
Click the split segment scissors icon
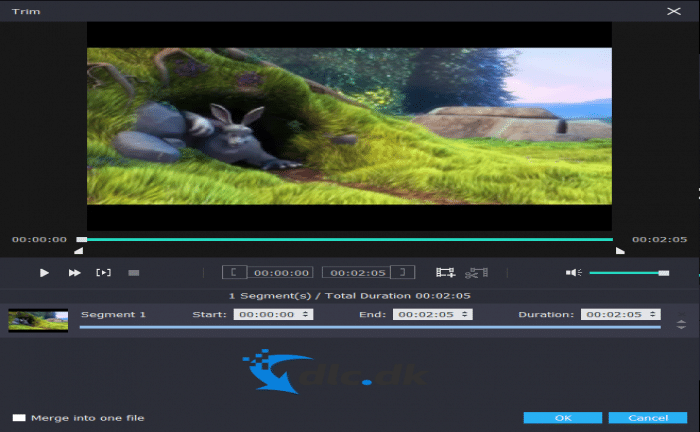476,272
